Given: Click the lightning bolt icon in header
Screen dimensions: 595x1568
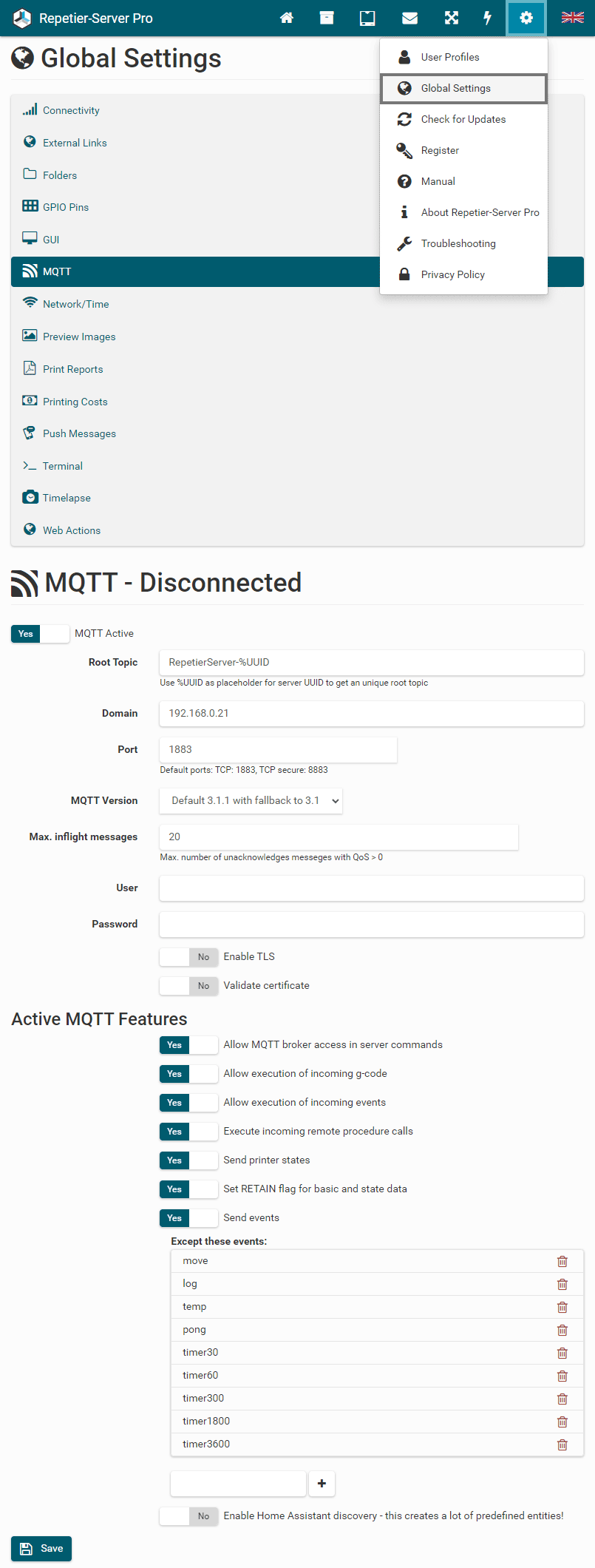Looking at the screenshot, I should [487, 18].
